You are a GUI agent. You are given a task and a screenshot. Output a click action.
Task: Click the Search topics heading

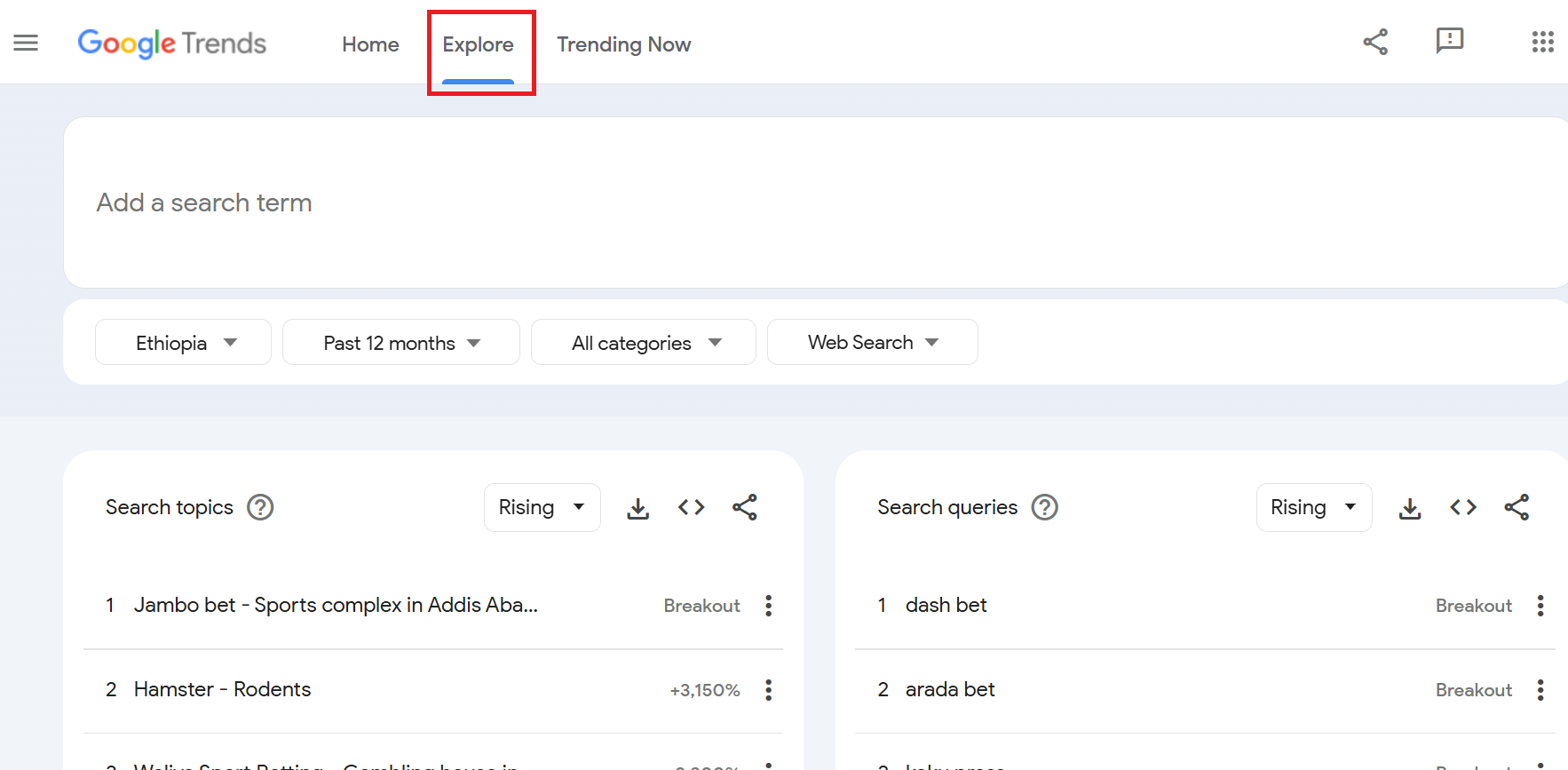pyautogui.click(x=170, y=507)
